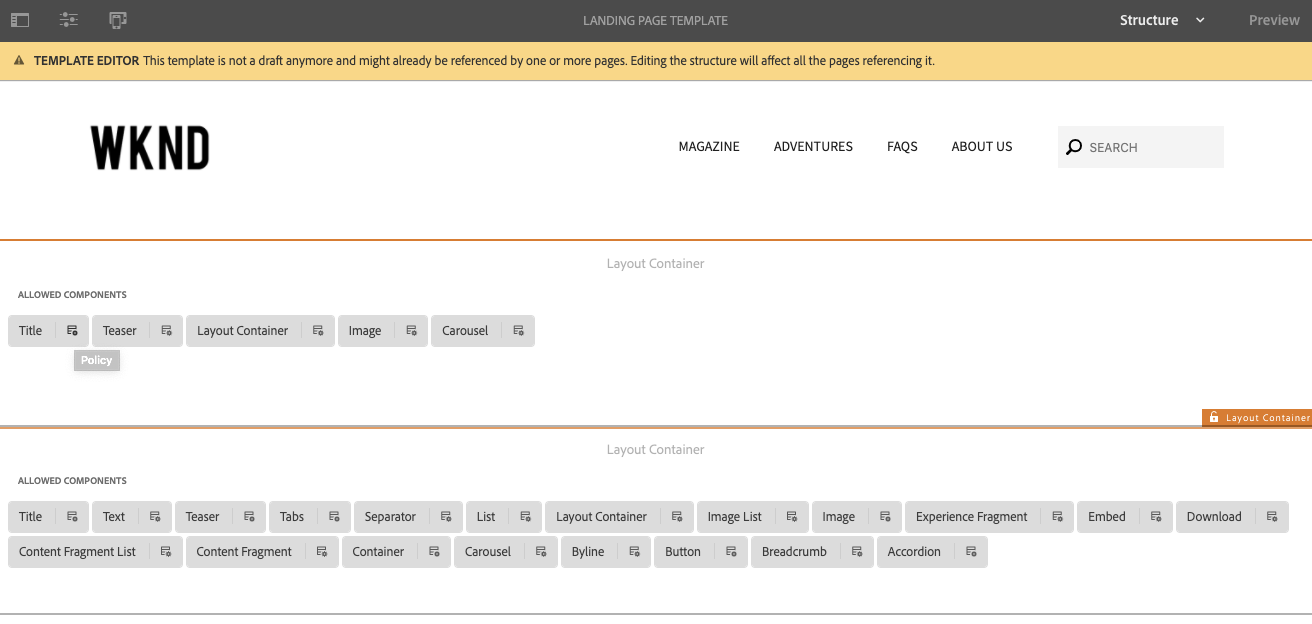Open policy icon for Image in first container
1312x624 pixels.
[x=411, y=331]
